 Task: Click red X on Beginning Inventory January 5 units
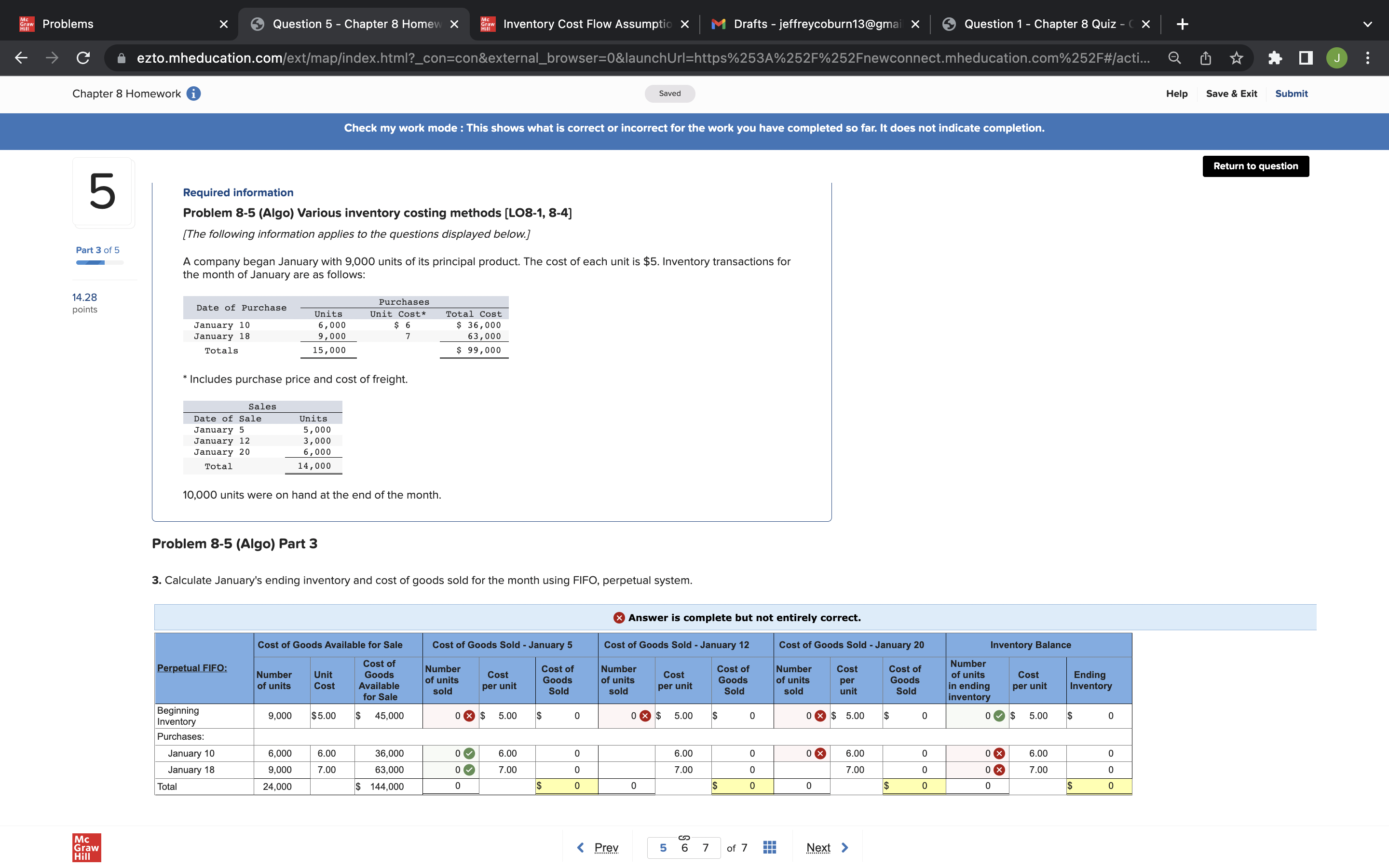click(x=469, y=716)
